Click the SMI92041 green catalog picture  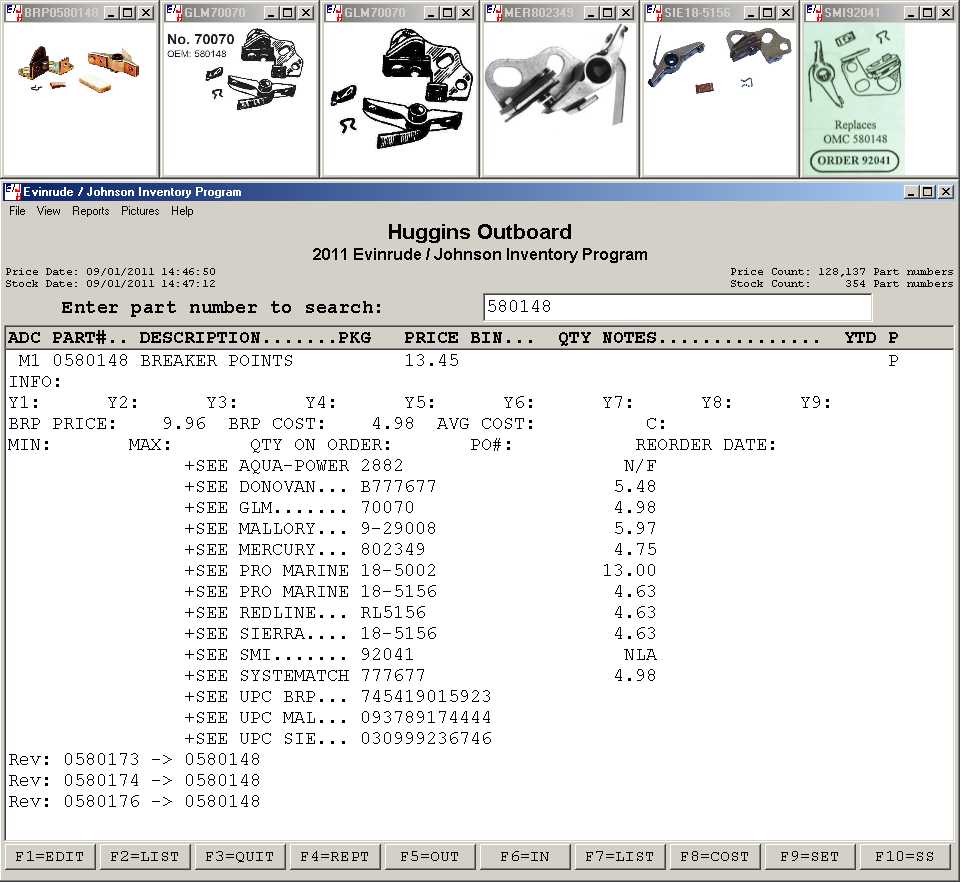854,98
